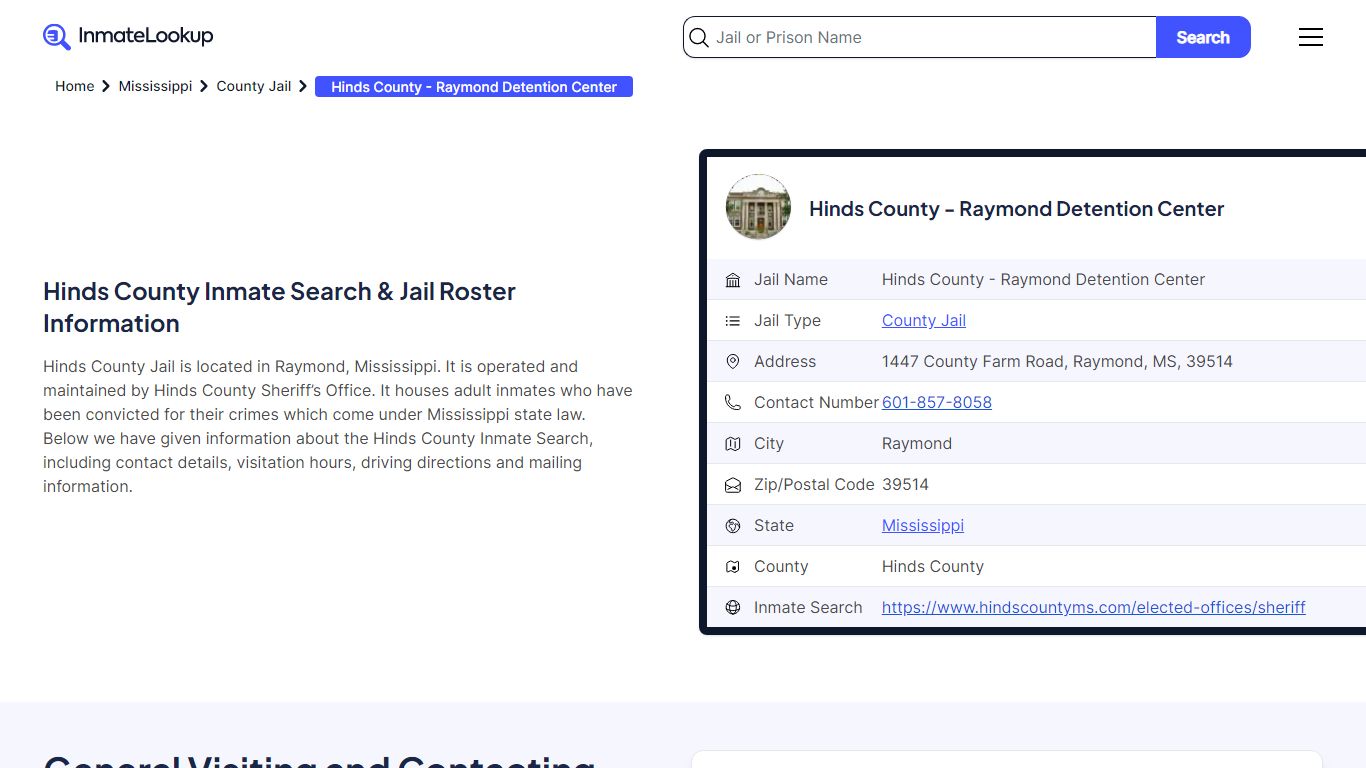
Task: Click the City map icon
Action: 733,444
